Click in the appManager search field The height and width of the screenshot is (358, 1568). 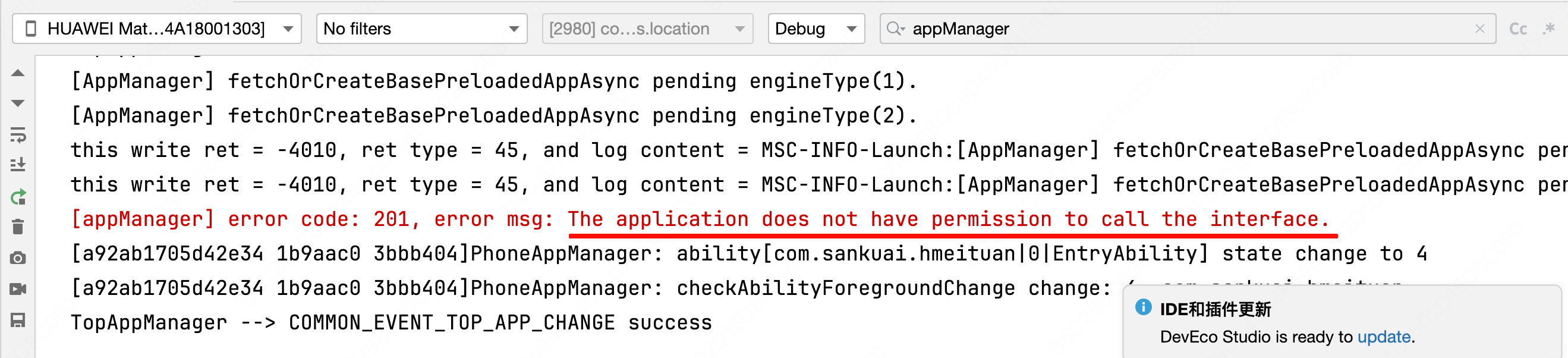[x=1157, y=29]
